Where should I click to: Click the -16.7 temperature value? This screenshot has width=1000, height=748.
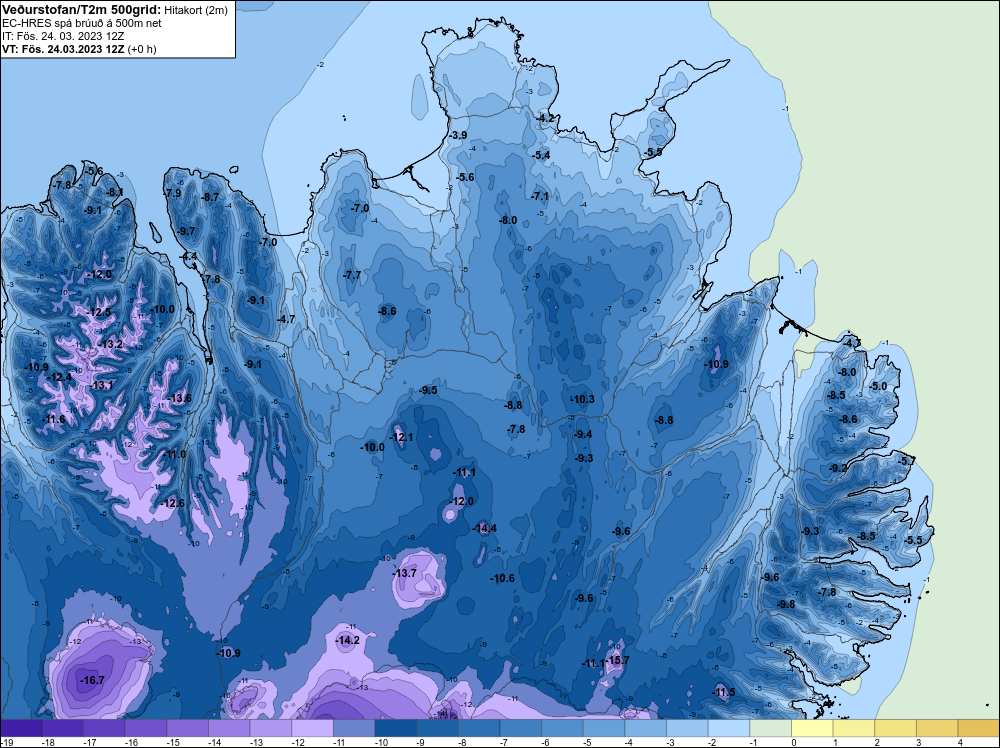[x=92, y=680]
